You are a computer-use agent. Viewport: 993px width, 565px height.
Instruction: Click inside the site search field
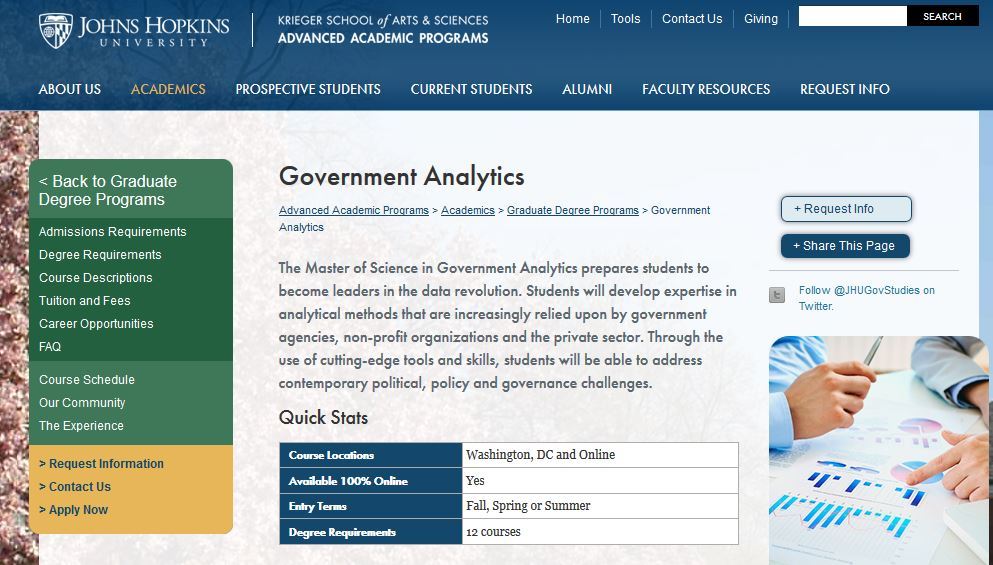coord(852,16)
